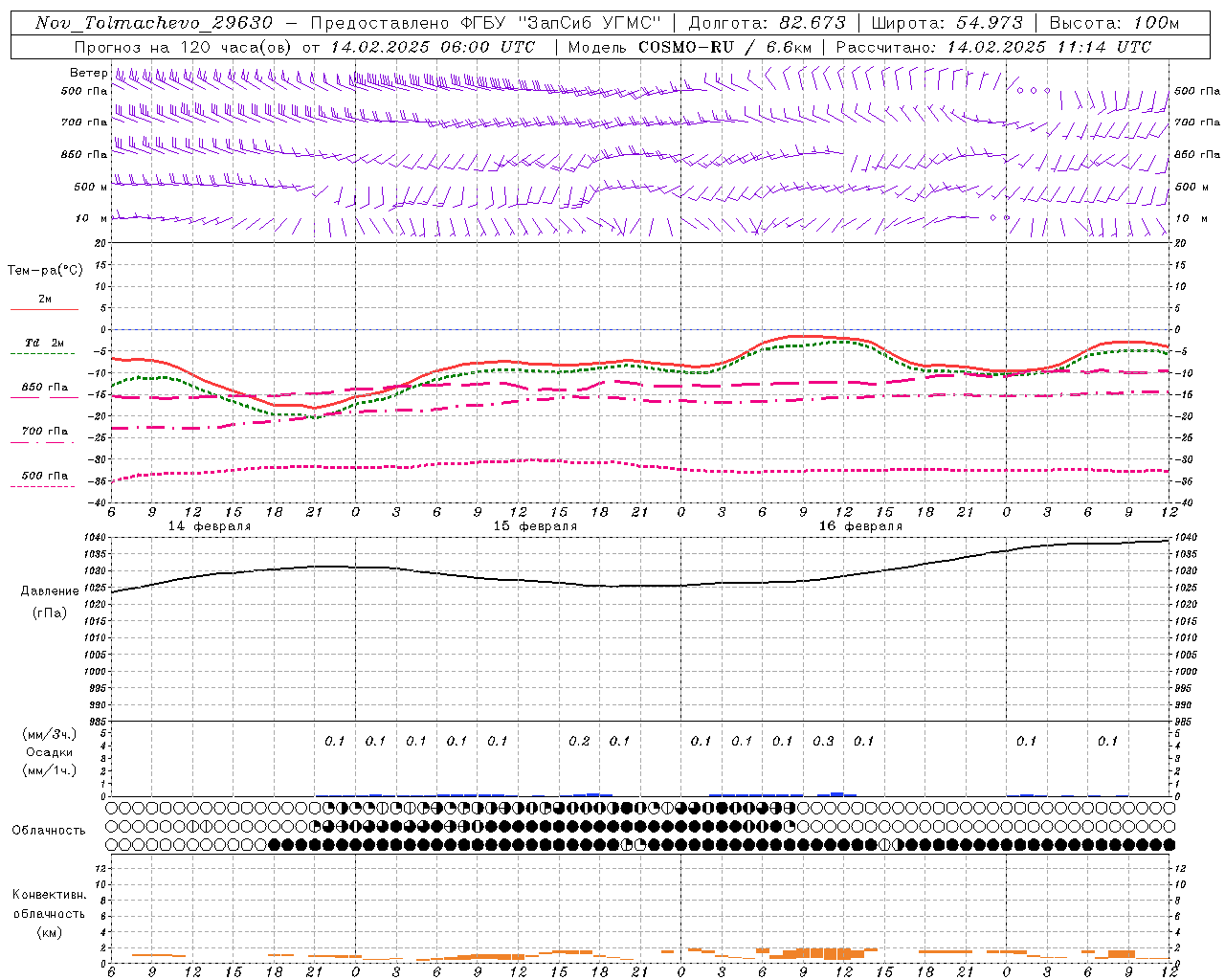Image resolution: width=1225 pixels, height=980 pixels.
Task: Click the (мм/3ч.) unit label
Action: click(50, 734)
